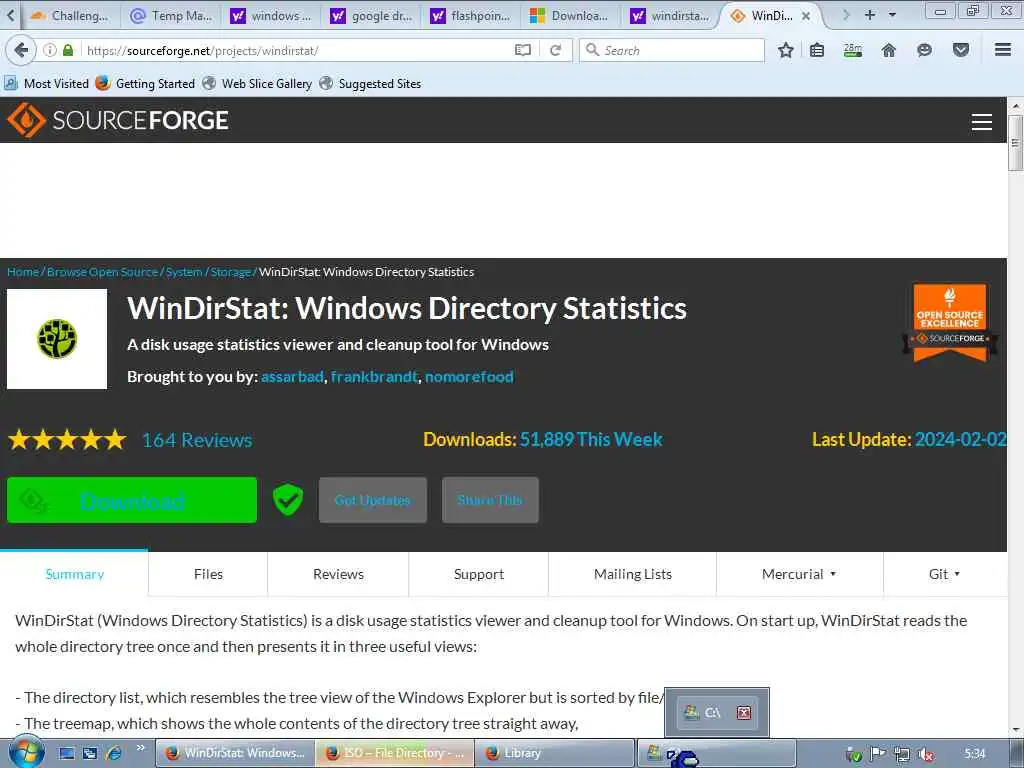
Task: Click the address bar URL field
Action: coord(297,50)
